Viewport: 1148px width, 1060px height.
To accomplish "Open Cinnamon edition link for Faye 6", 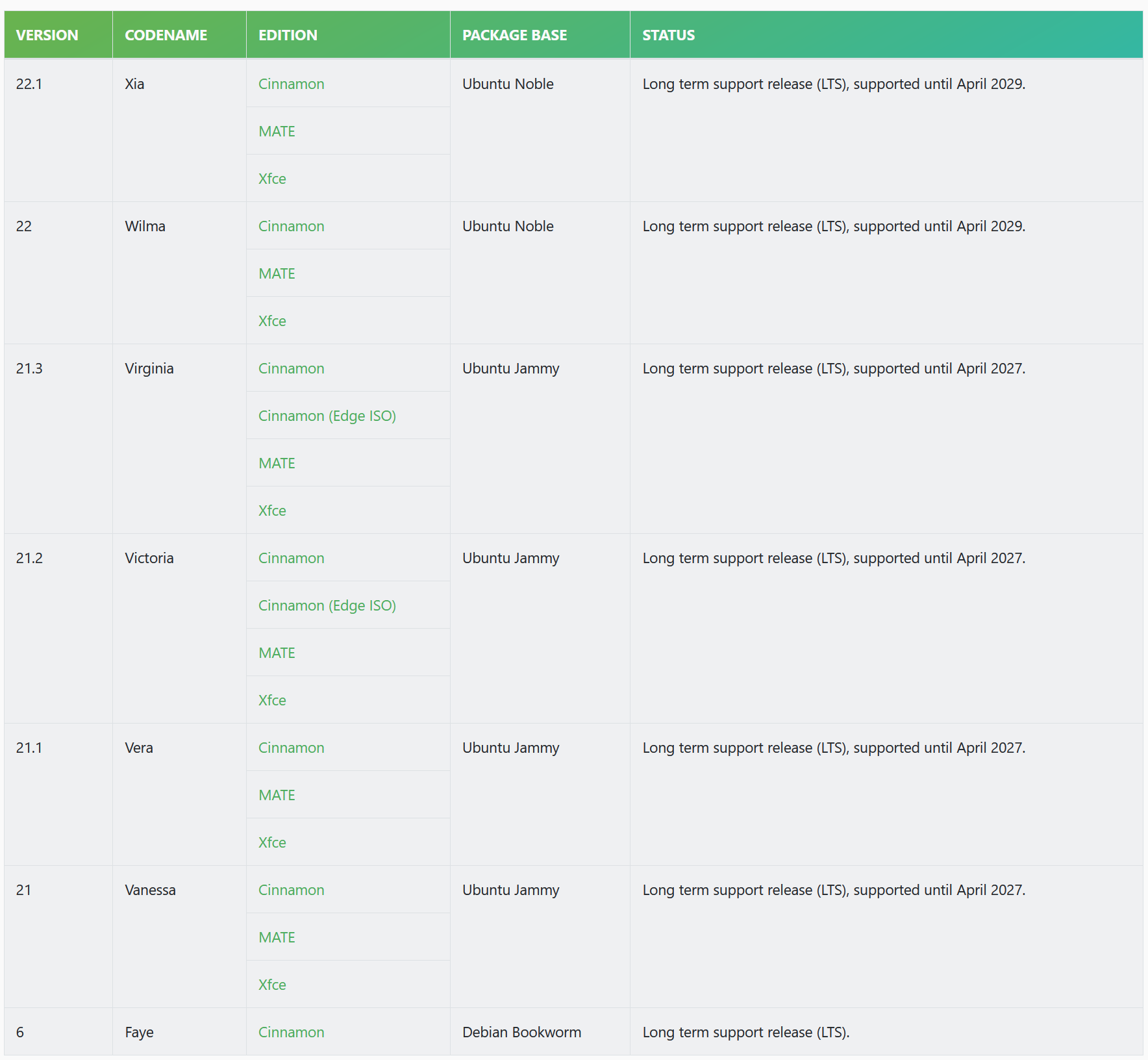I will coord(291,1032).
